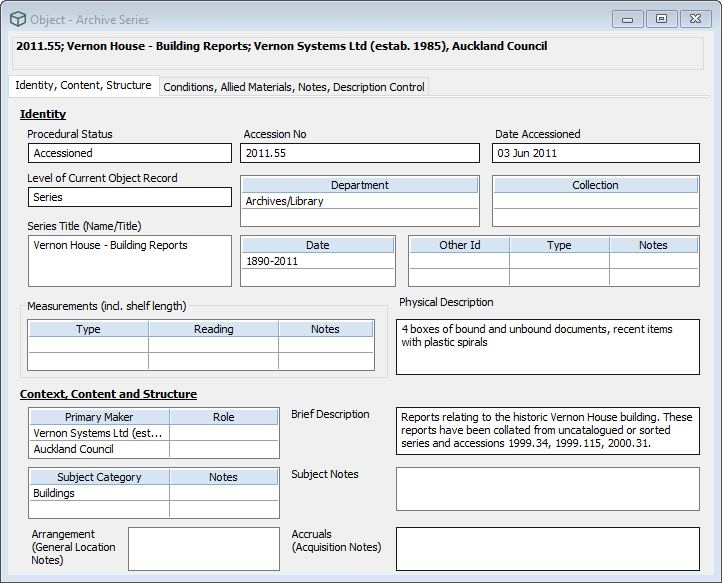
Task: Click the Other Id column header
Action: tap(460, 245)
